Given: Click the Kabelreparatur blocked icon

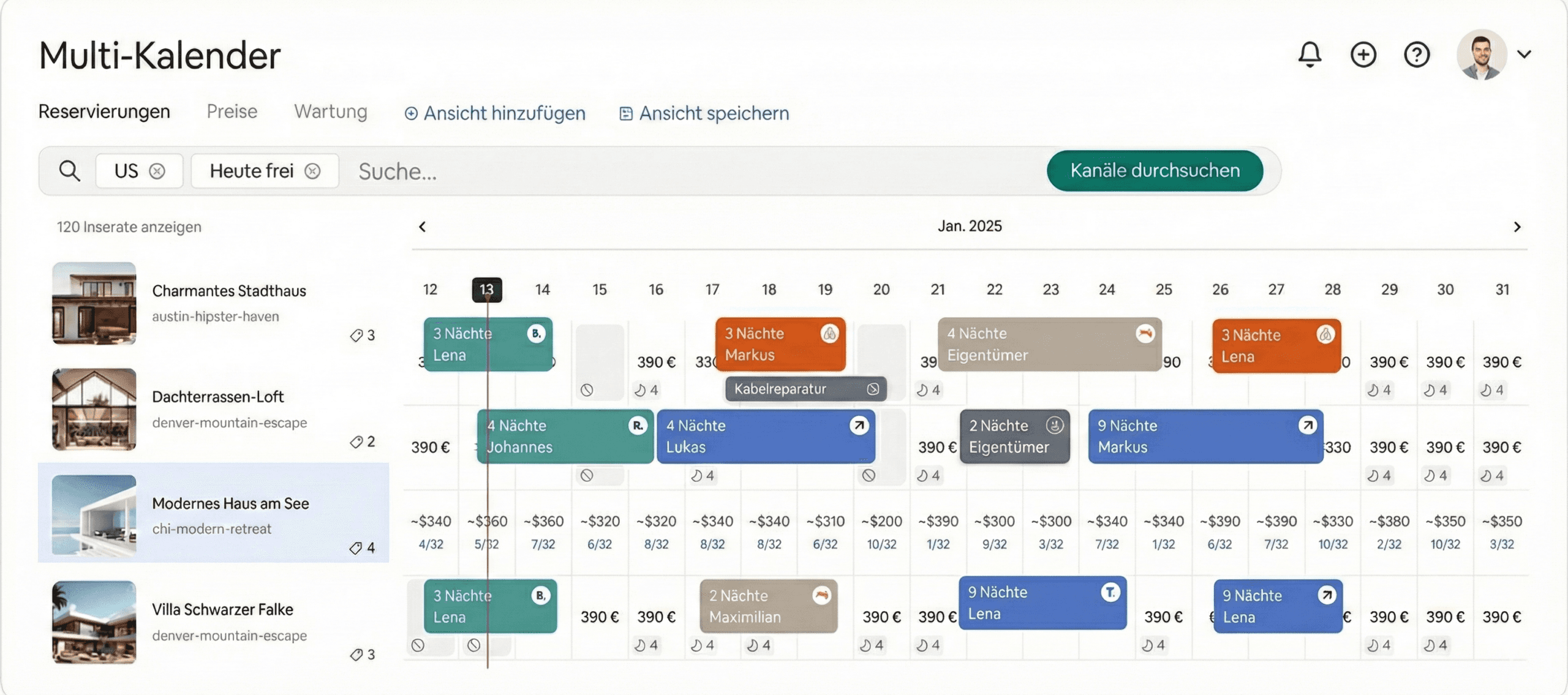Looking at the screenshot, I should coord(873,389).
